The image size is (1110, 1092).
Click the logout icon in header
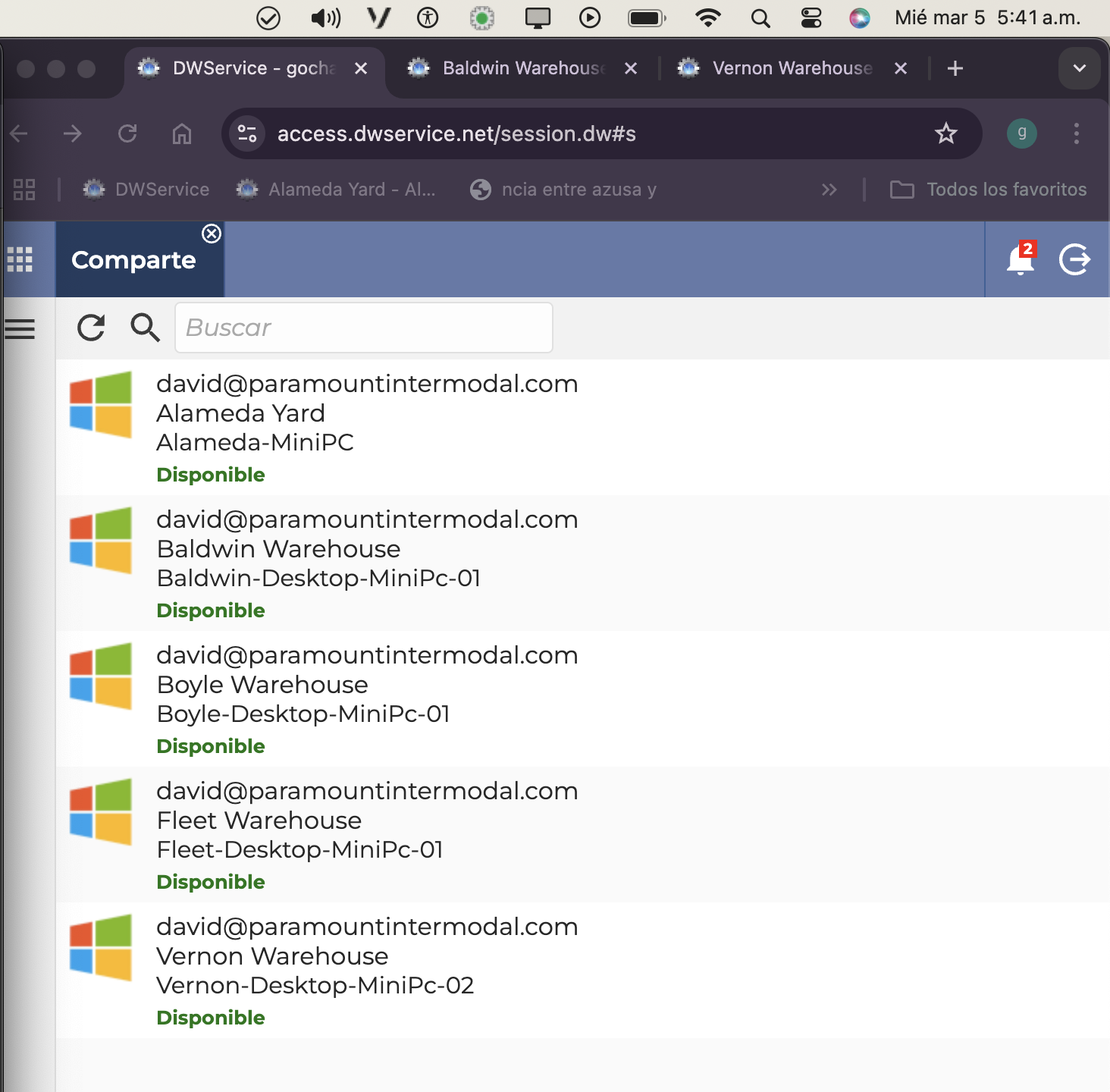pos(1074,259)
